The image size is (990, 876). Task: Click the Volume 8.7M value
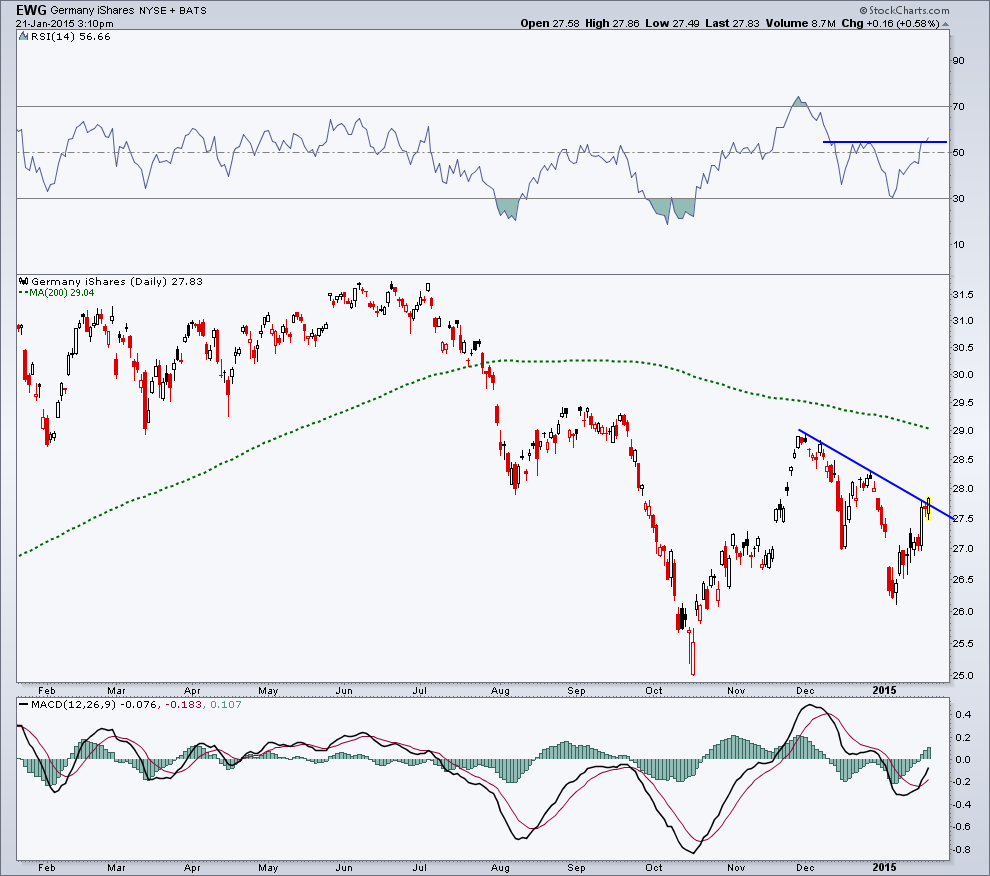[801, 23]
